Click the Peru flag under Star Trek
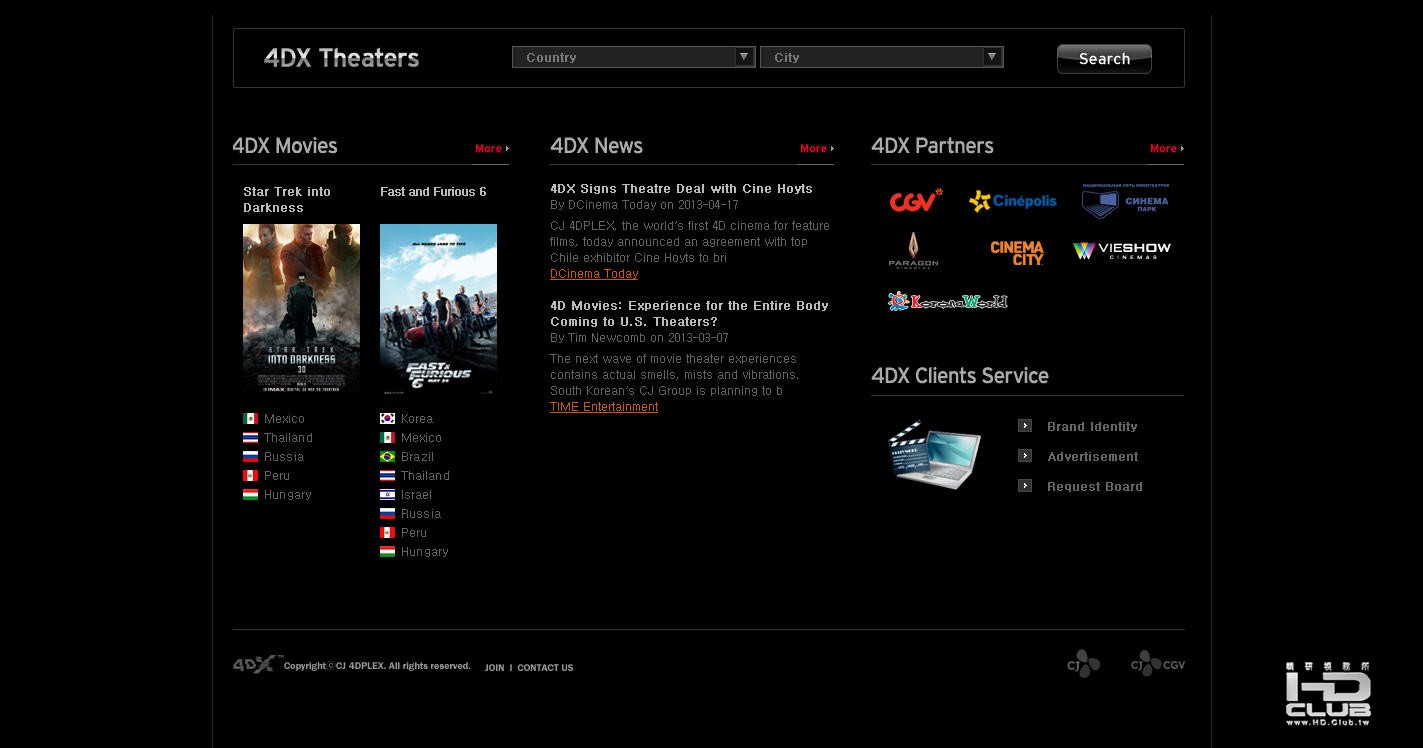 coord(250,476)
